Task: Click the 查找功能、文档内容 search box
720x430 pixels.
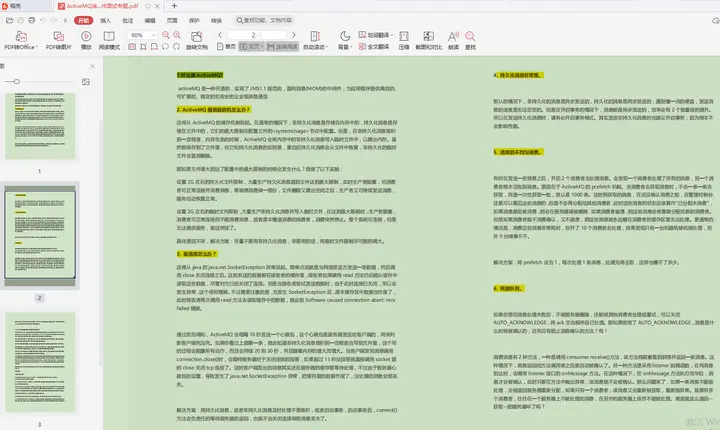Action: pos(264,20)
